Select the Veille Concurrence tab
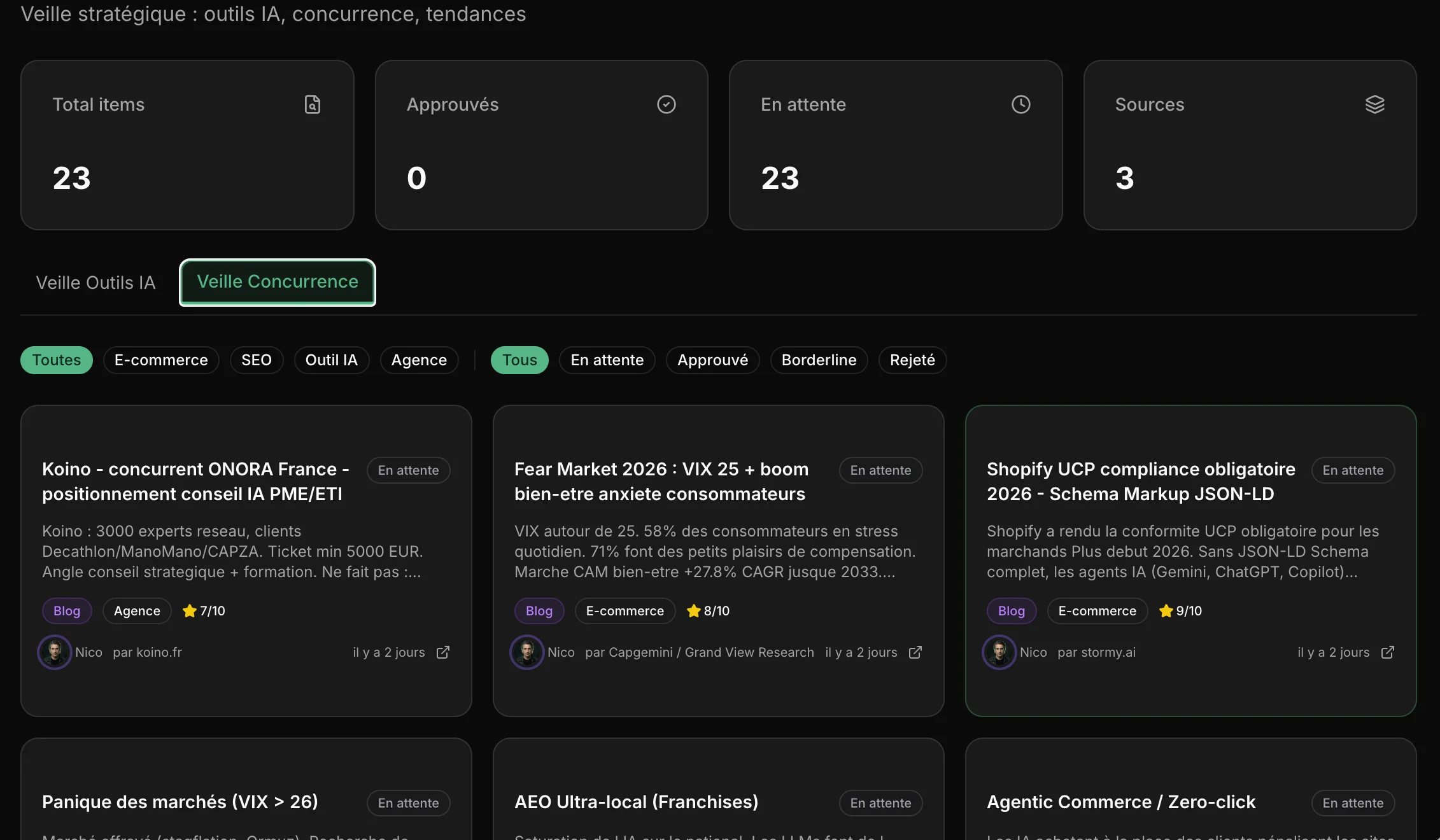Image resolution: width=1440 pixels, height=840 pixels. click(x=277, y=282)
